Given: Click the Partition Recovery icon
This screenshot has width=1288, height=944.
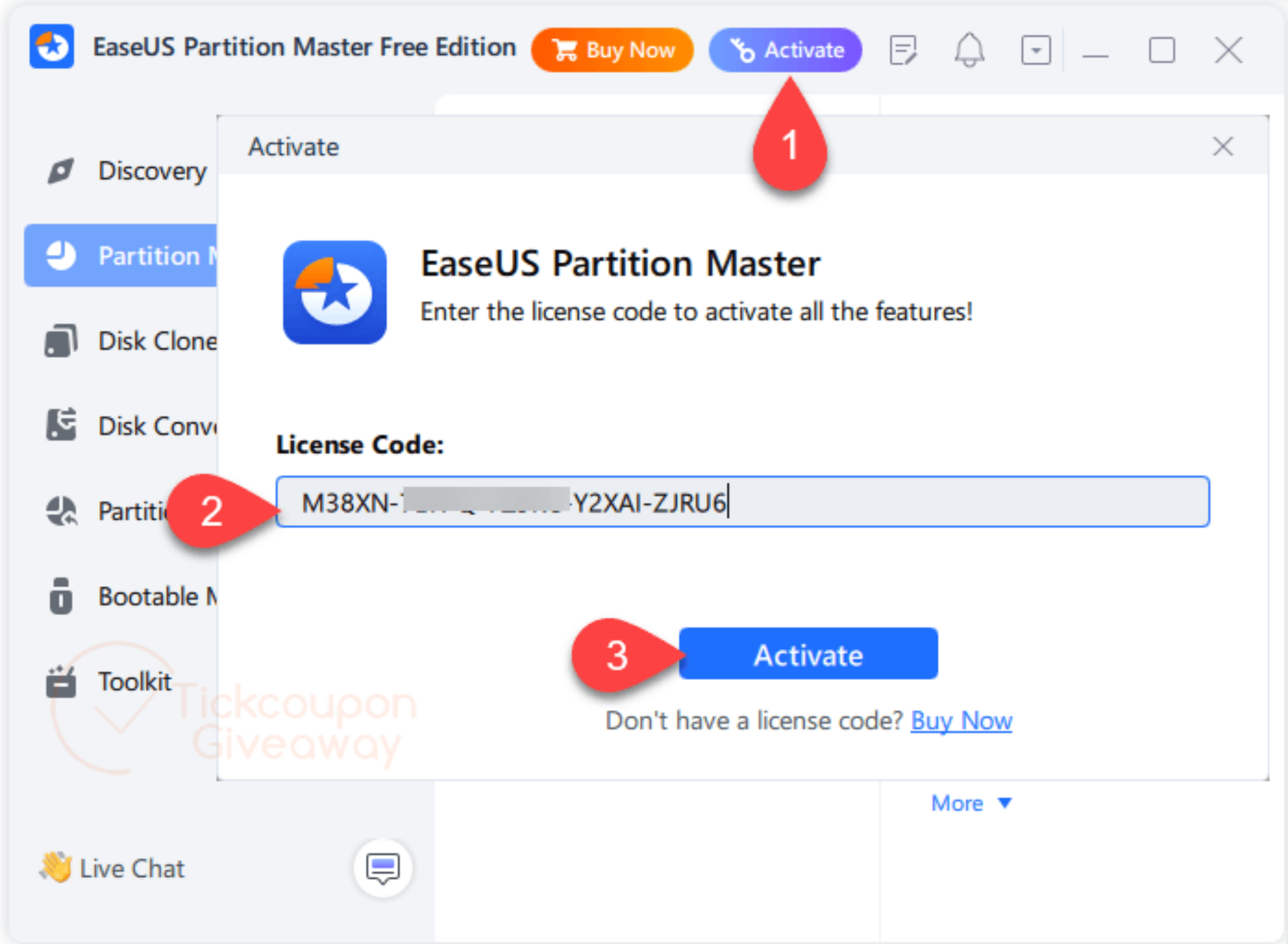Looking at the screenshot, I should pos(61,511).
